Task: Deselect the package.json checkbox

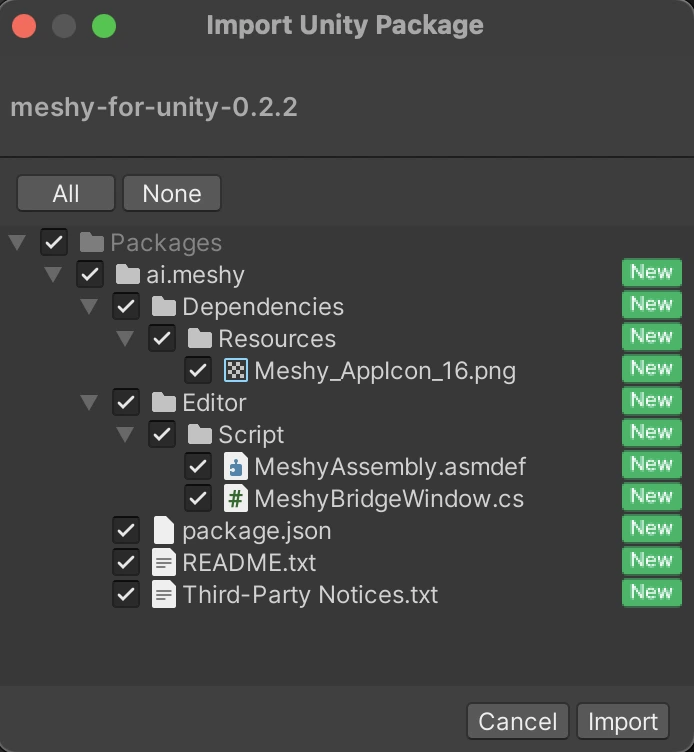Action: tap(126, 531)
